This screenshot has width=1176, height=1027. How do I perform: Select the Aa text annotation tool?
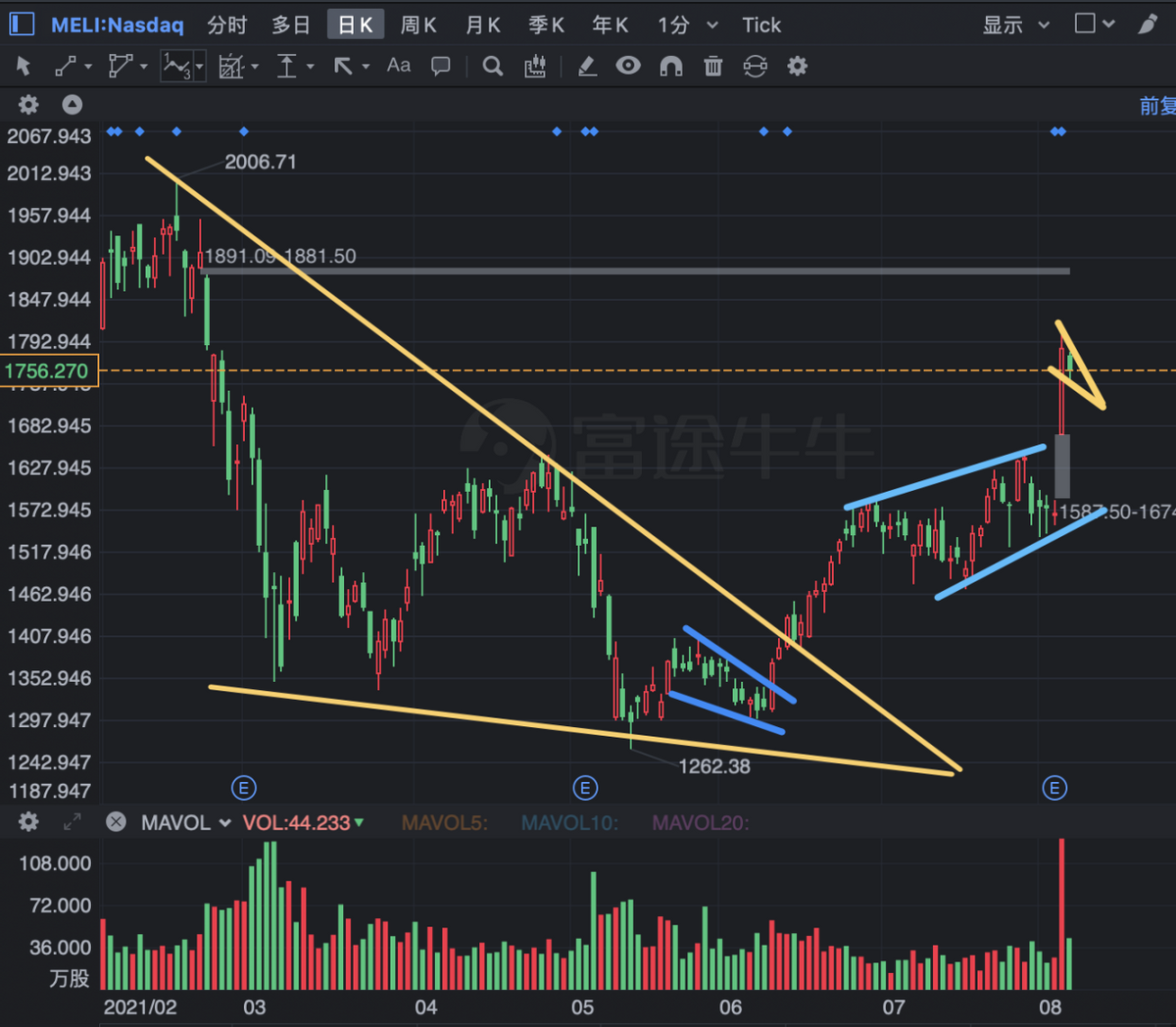[399, 65]
